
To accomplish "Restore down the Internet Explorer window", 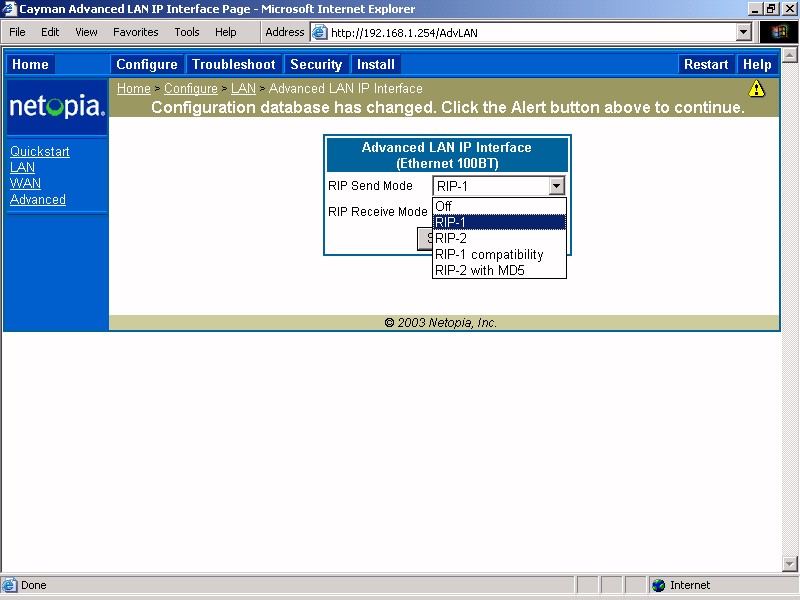I will pos(771,9).
